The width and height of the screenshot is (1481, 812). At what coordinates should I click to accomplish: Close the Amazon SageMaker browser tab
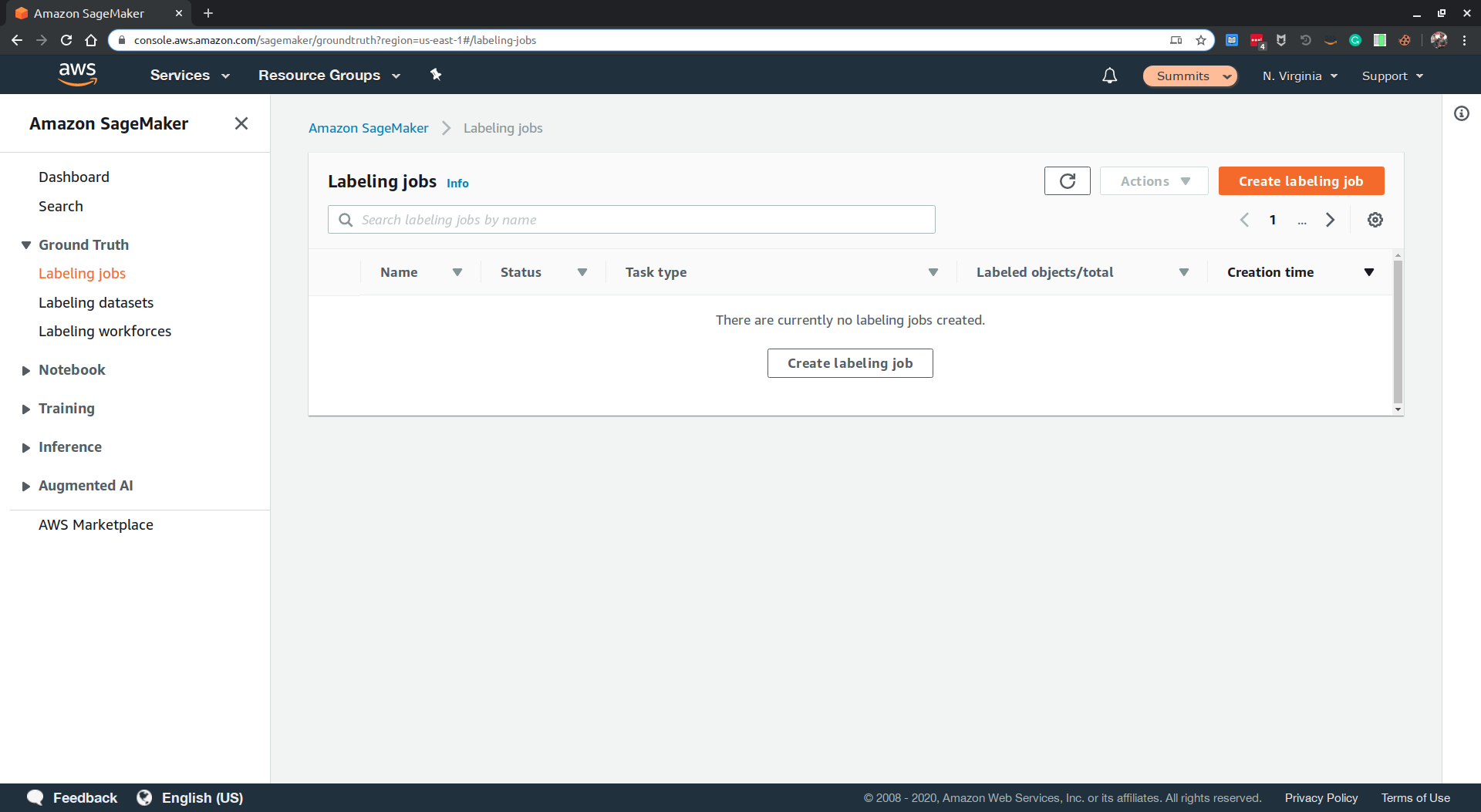[x=179, y=13]
